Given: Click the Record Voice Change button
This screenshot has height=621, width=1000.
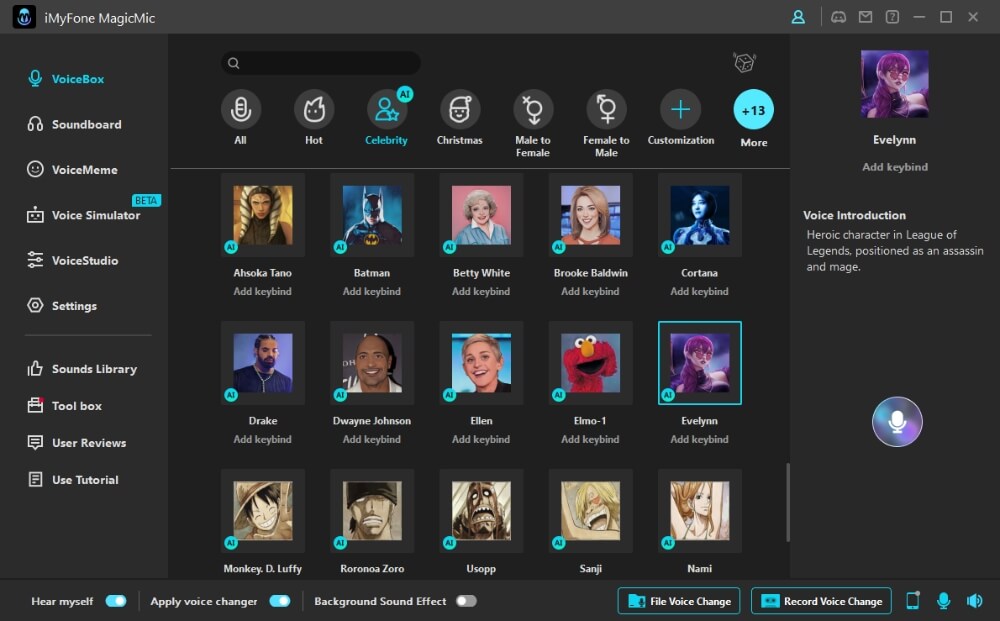Looking at the screenshot, I should (x=821, y=601).
